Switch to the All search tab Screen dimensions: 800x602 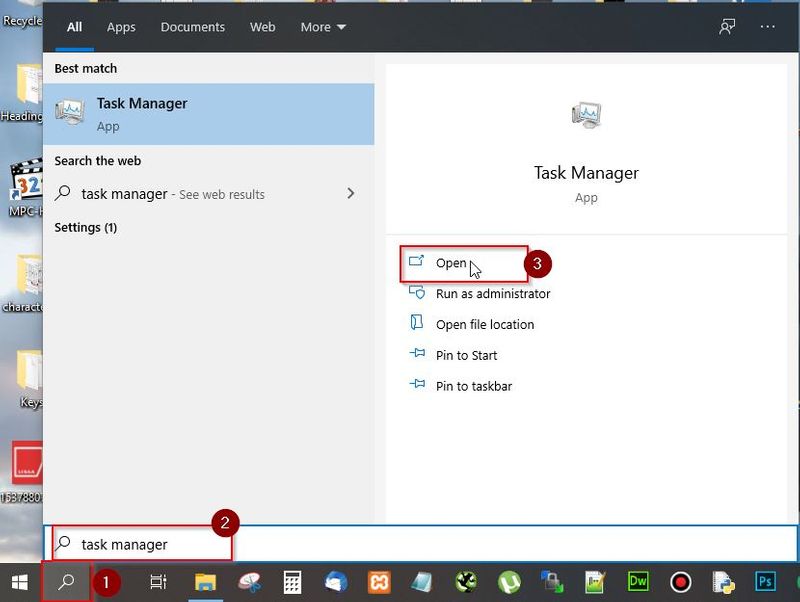tap(74, 27)
